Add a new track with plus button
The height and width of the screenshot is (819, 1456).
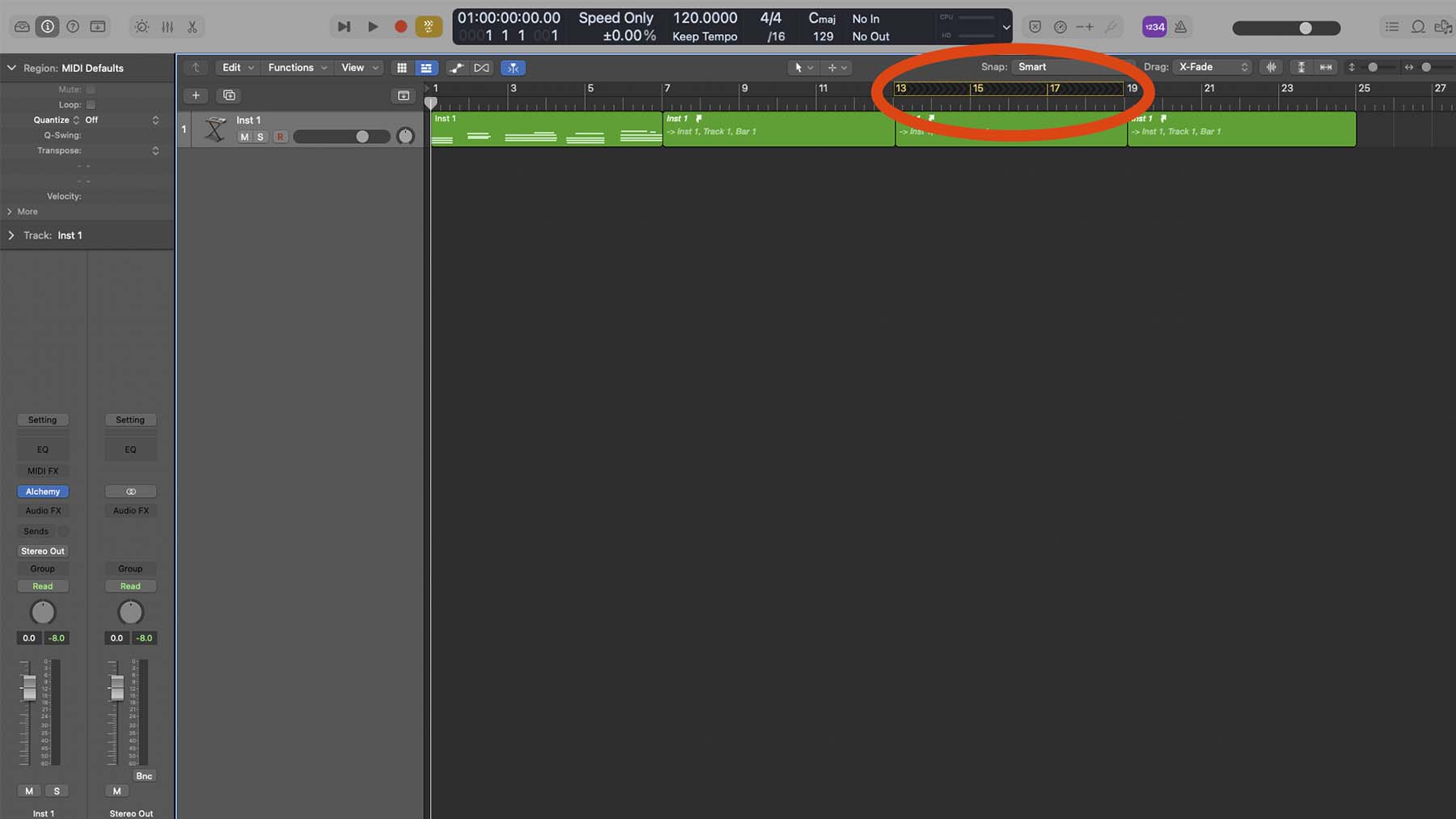tap(196, 95)
